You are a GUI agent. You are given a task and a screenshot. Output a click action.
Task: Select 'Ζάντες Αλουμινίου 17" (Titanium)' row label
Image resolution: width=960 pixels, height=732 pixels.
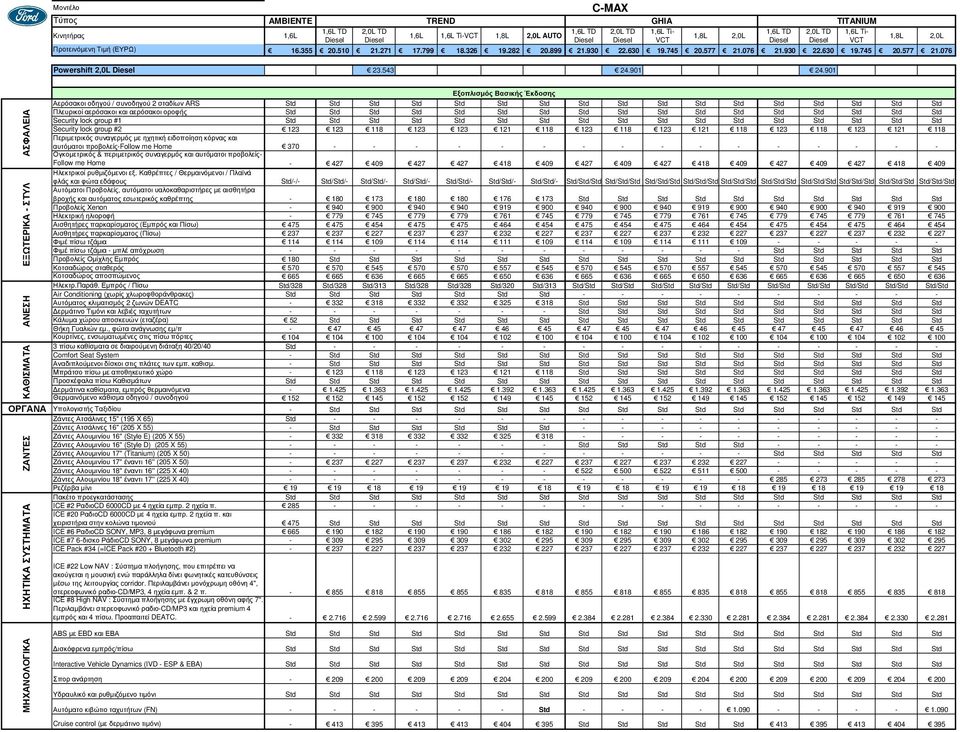(121, 454)
